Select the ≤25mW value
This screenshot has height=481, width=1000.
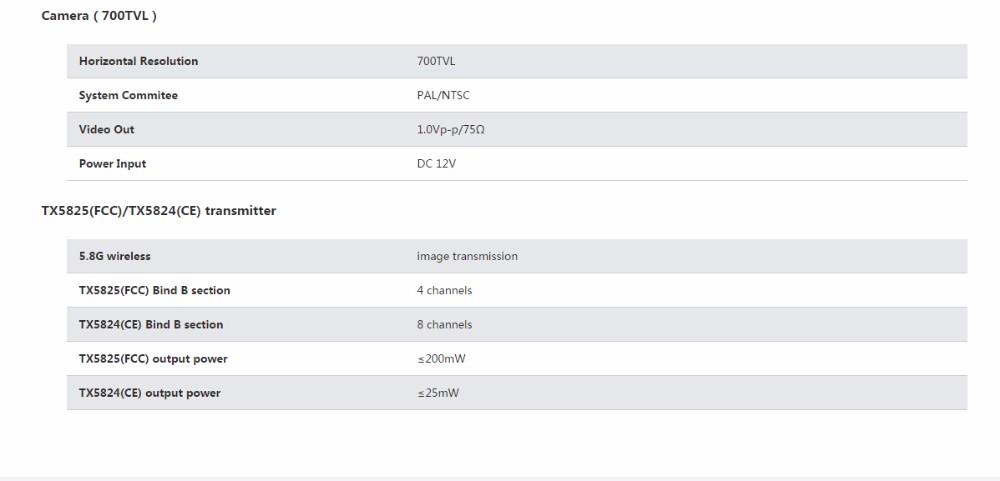tap(438, 393)
